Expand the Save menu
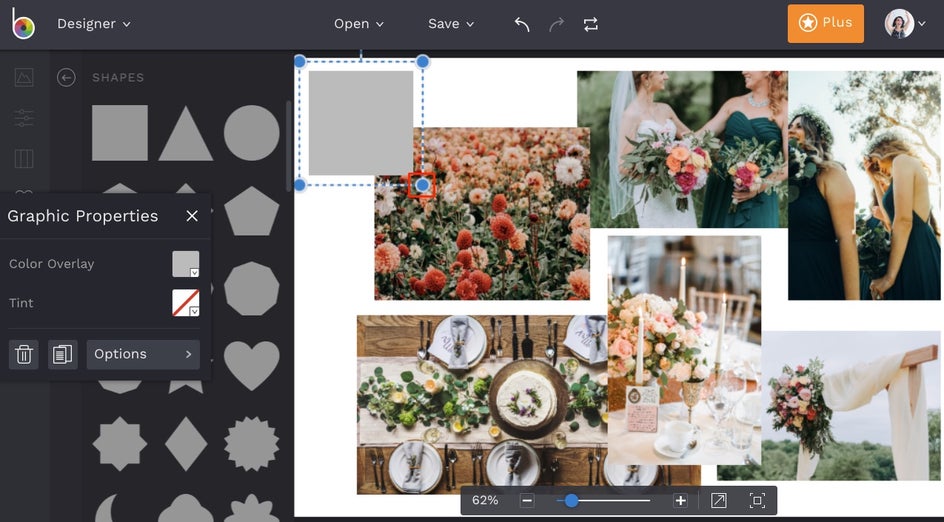 point(451,24)
